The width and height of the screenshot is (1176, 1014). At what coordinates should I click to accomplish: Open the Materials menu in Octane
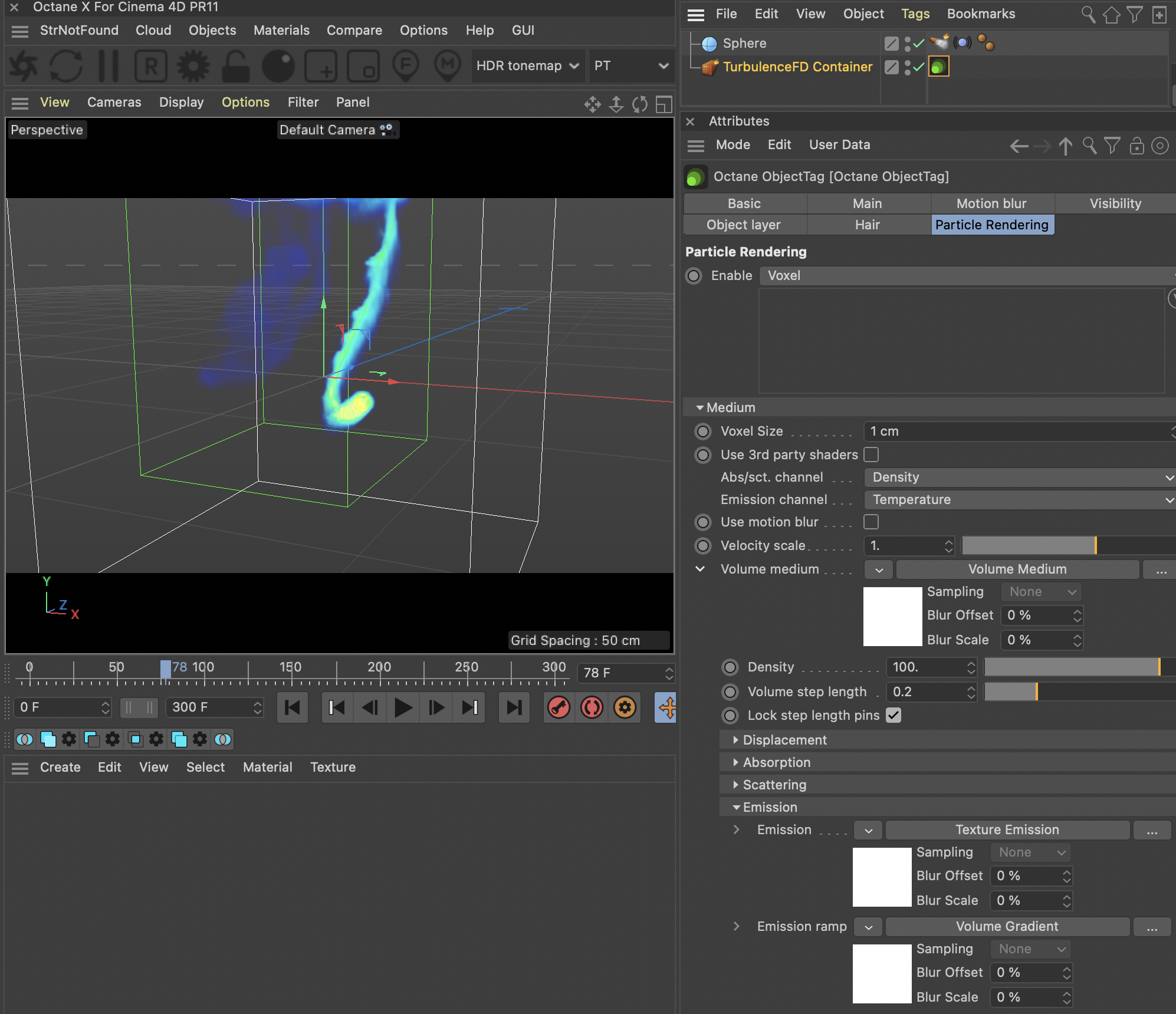pos(281,30)
